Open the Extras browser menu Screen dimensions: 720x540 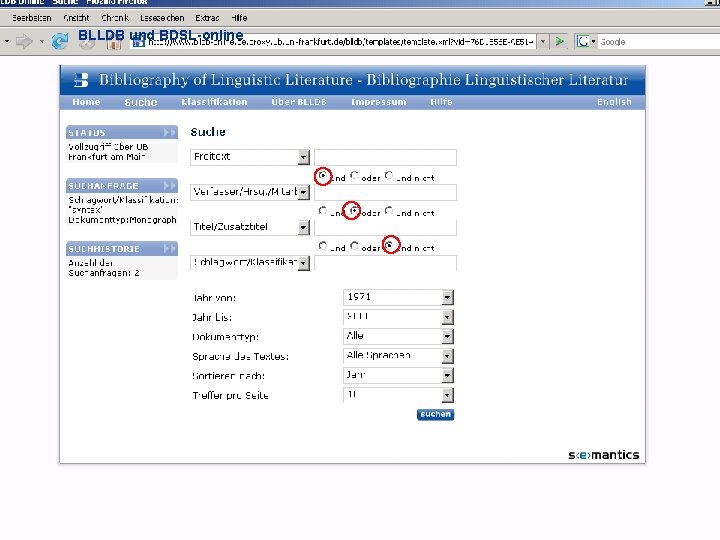coord(207,18)
